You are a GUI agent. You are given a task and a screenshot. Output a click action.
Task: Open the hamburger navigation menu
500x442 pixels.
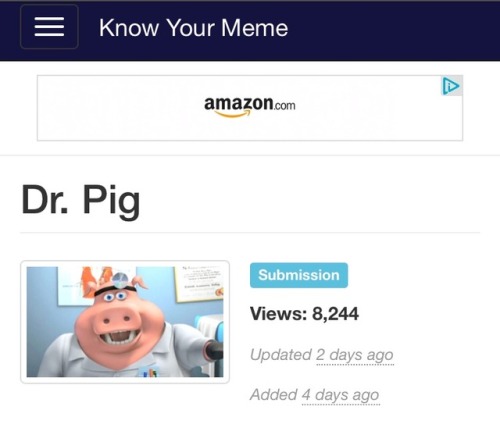click(49, 27)
